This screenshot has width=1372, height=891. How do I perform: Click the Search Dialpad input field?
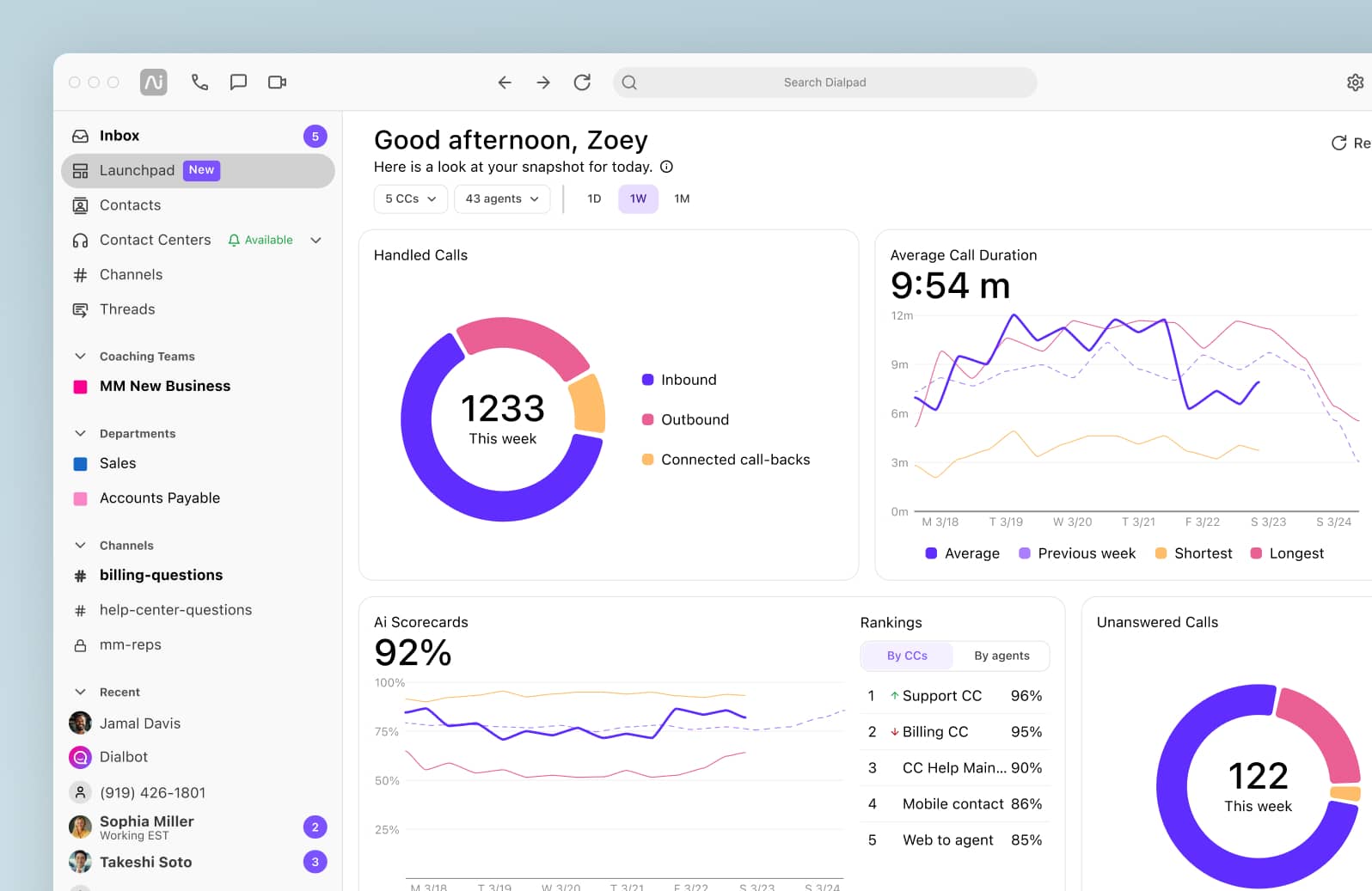tap(824, 82)
